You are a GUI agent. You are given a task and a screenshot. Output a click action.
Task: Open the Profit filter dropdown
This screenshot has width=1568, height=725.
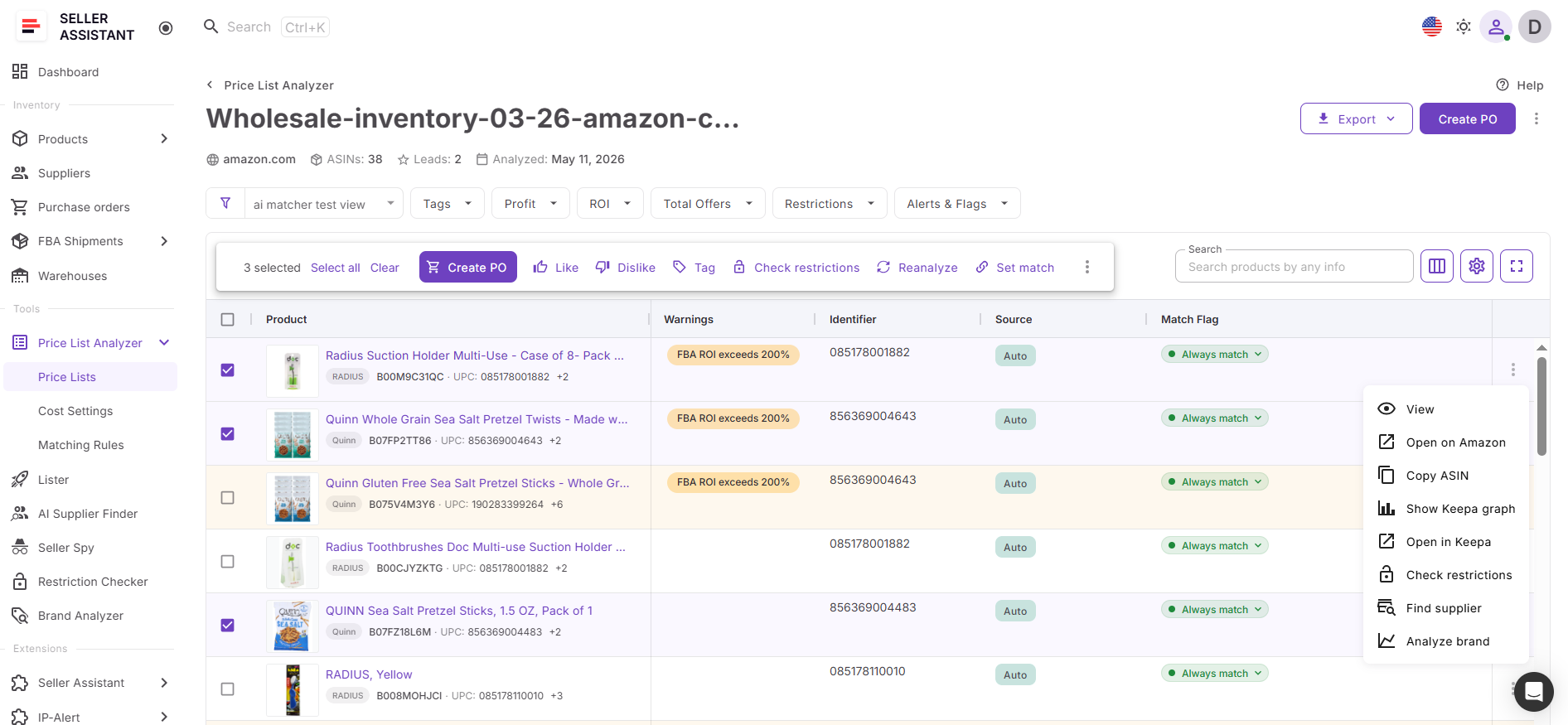coord(530,204)
